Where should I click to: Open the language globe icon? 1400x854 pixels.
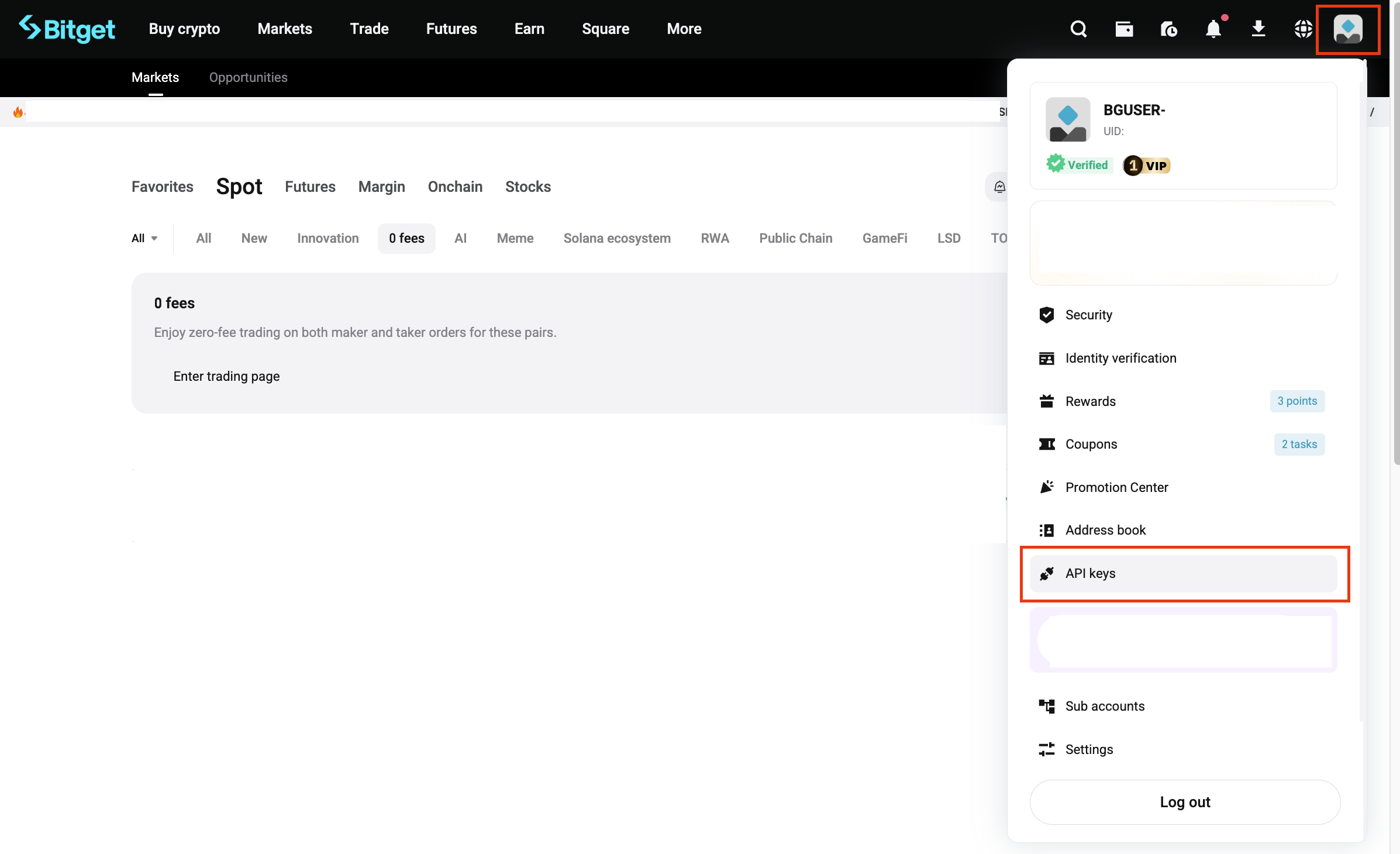click(x=1304, y=29)
